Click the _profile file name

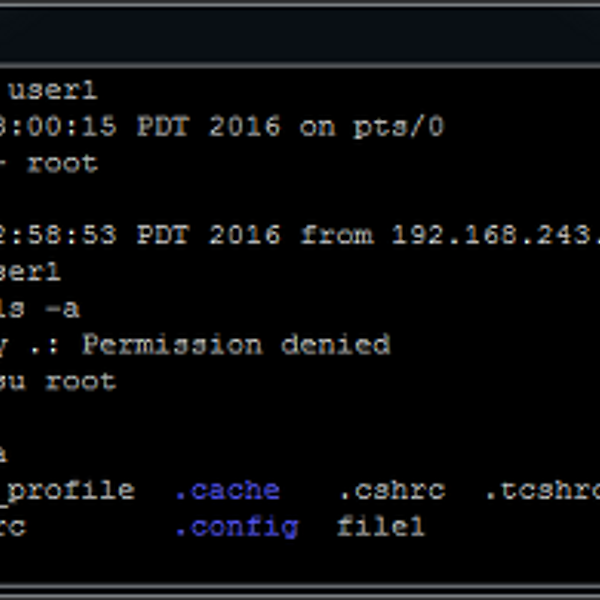click(68, 490)
